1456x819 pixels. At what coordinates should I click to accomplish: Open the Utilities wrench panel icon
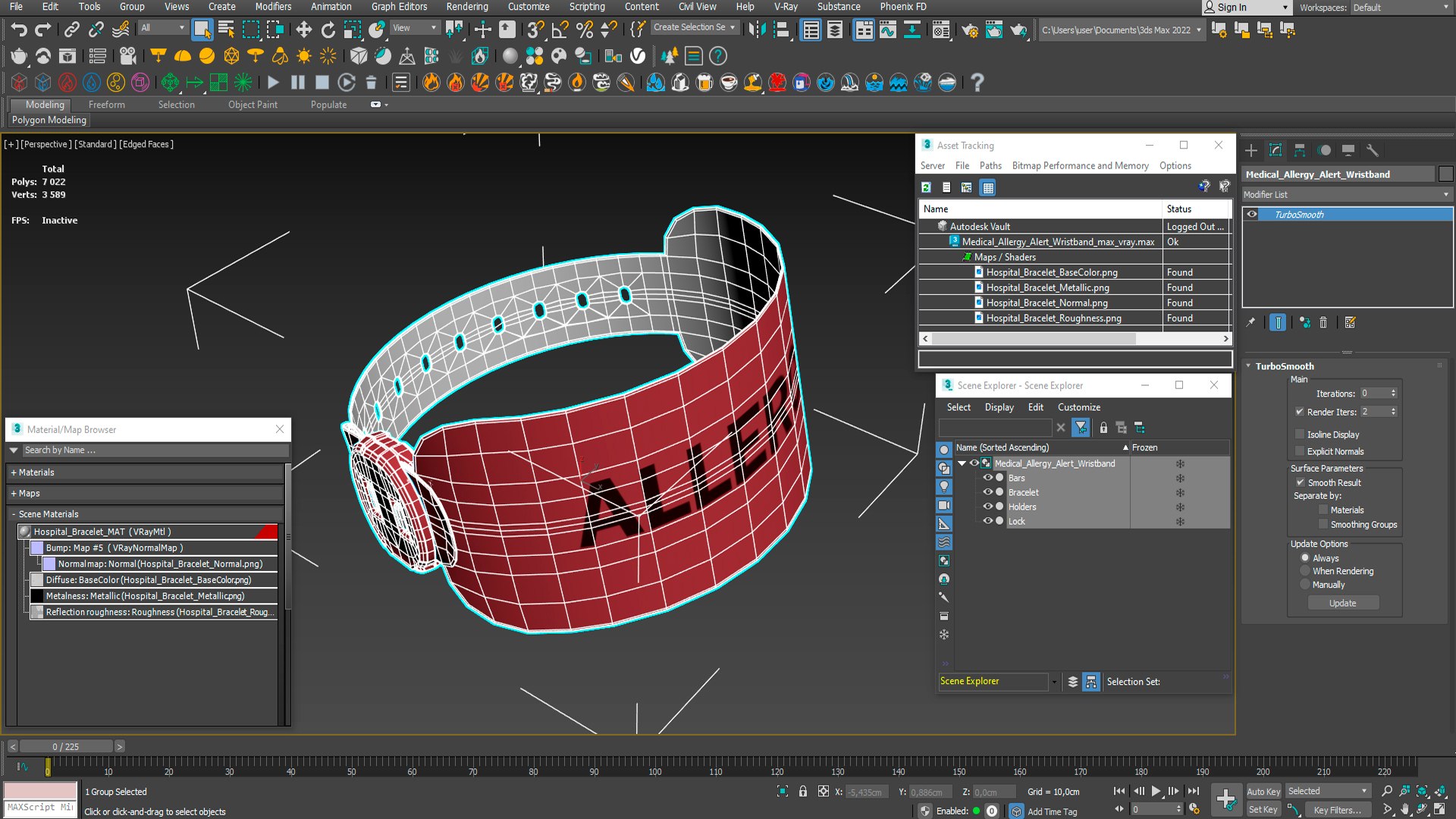(x=1372, y=150)
